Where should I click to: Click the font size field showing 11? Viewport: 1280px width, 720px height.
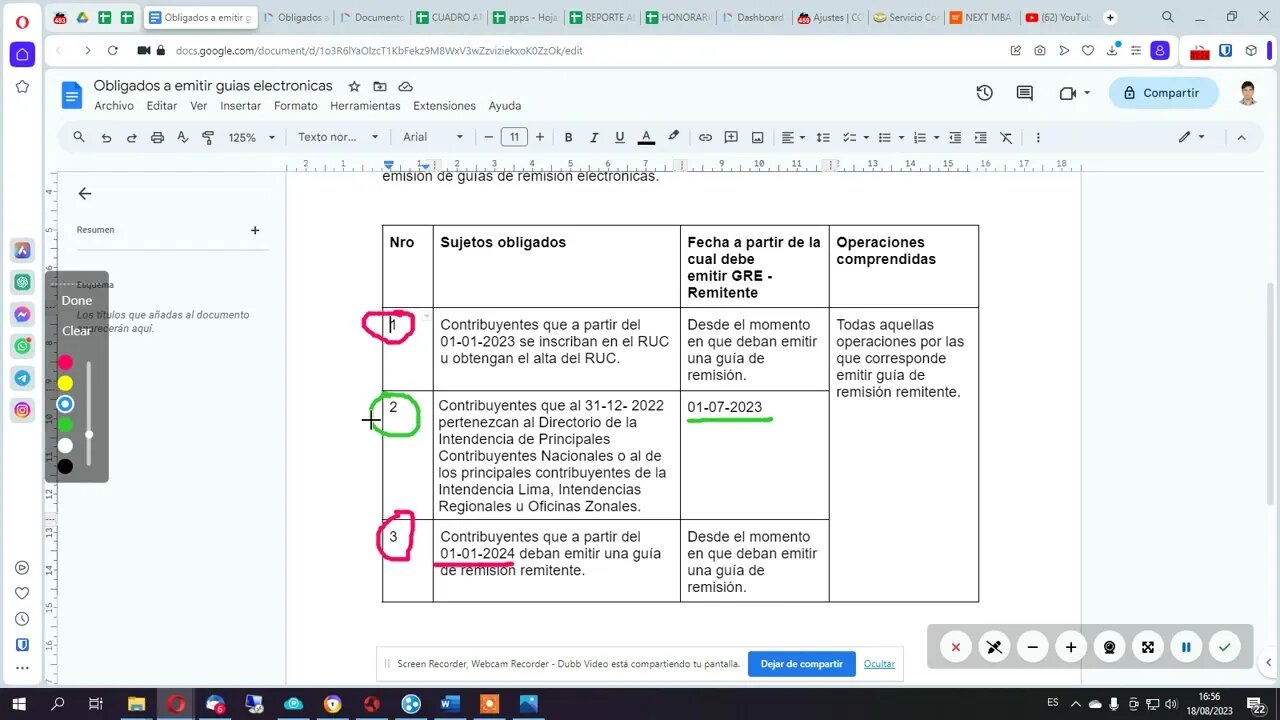pos(514,137)
